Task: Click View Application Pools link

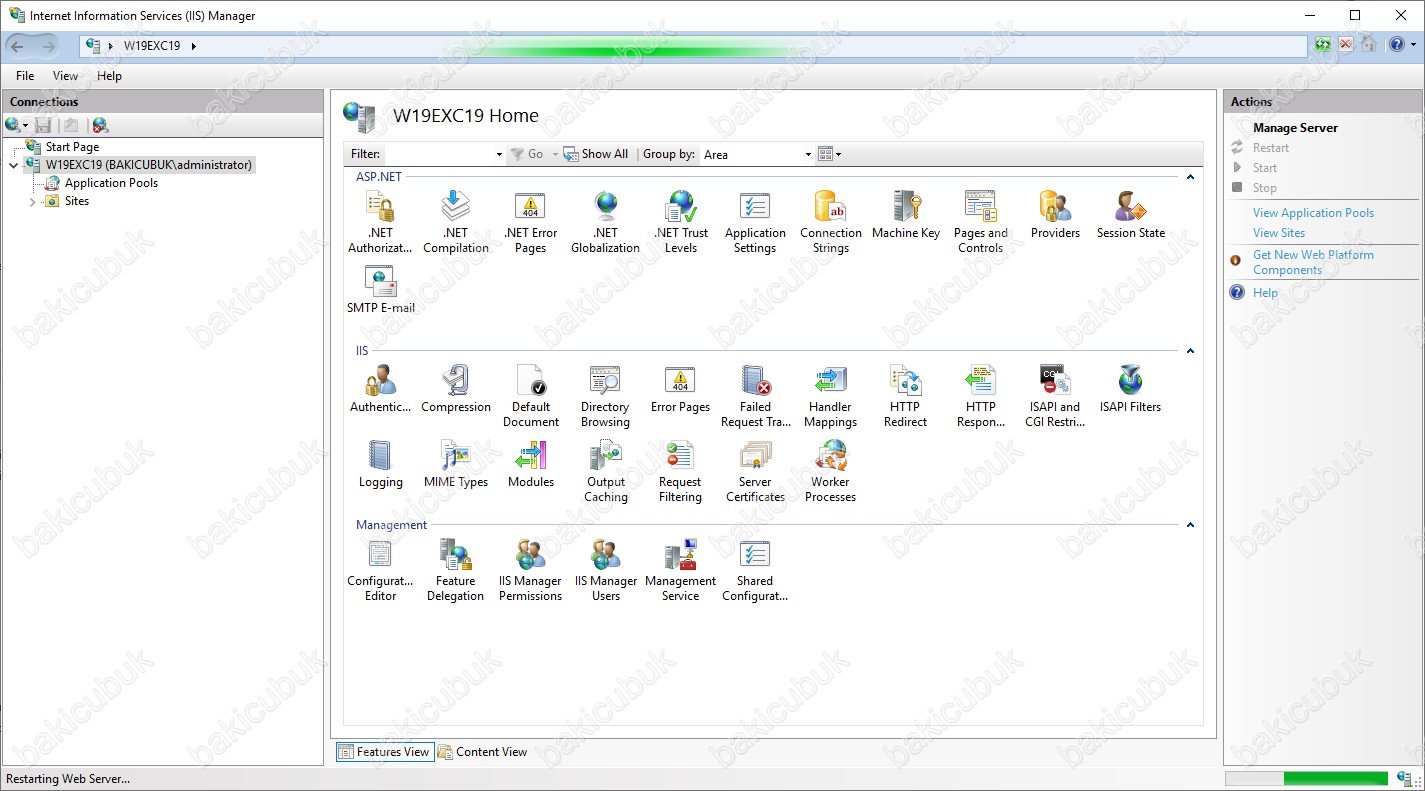Action: coord(1313,213)
